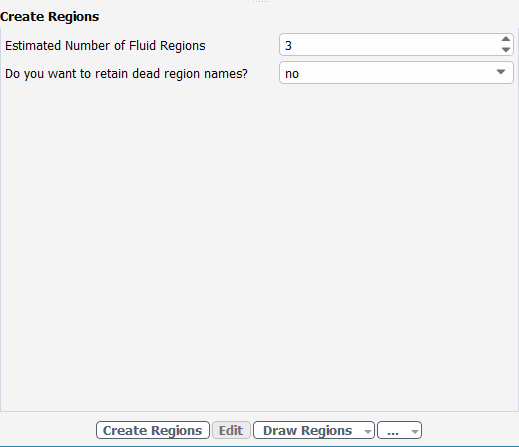Click the Estimated Number of Fluid Regions label
This screenshot has width=519, height=447.
tap(105, 46)
